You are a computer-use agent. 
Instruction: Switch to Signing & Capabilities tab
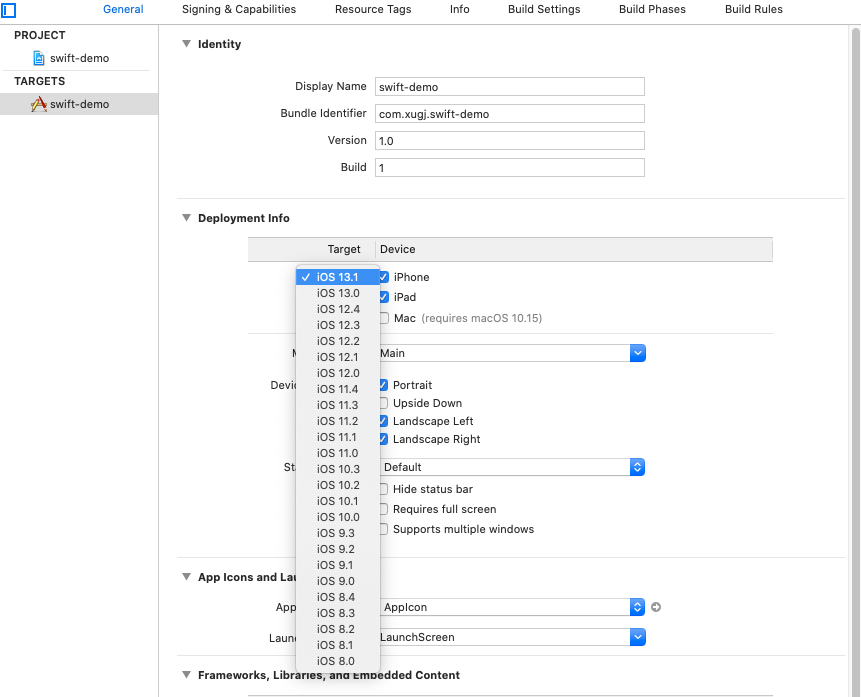pyautogui.click(x=239, y=9)
